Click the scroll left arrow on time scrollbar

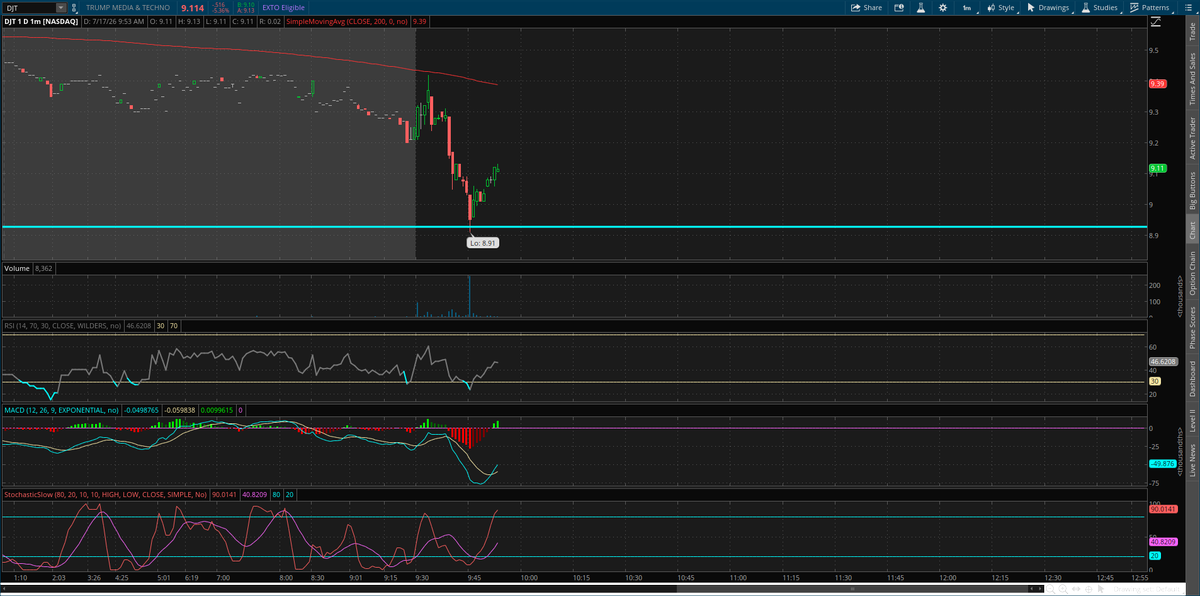coord(1032,589)
